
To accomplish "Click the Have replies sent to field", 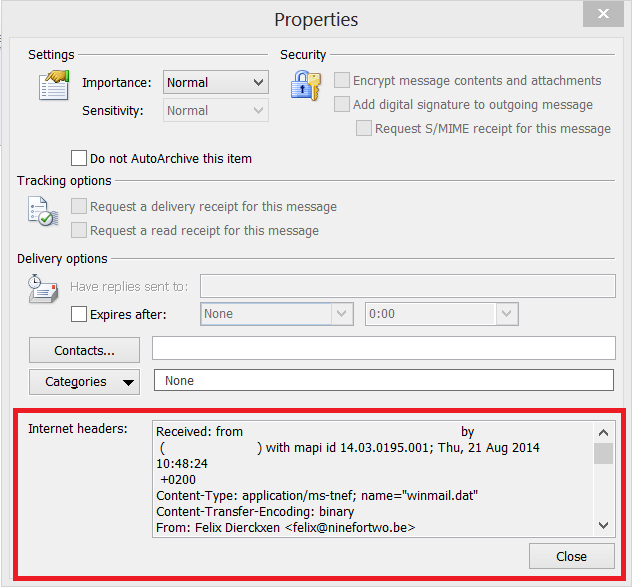I will coord(408,286).
